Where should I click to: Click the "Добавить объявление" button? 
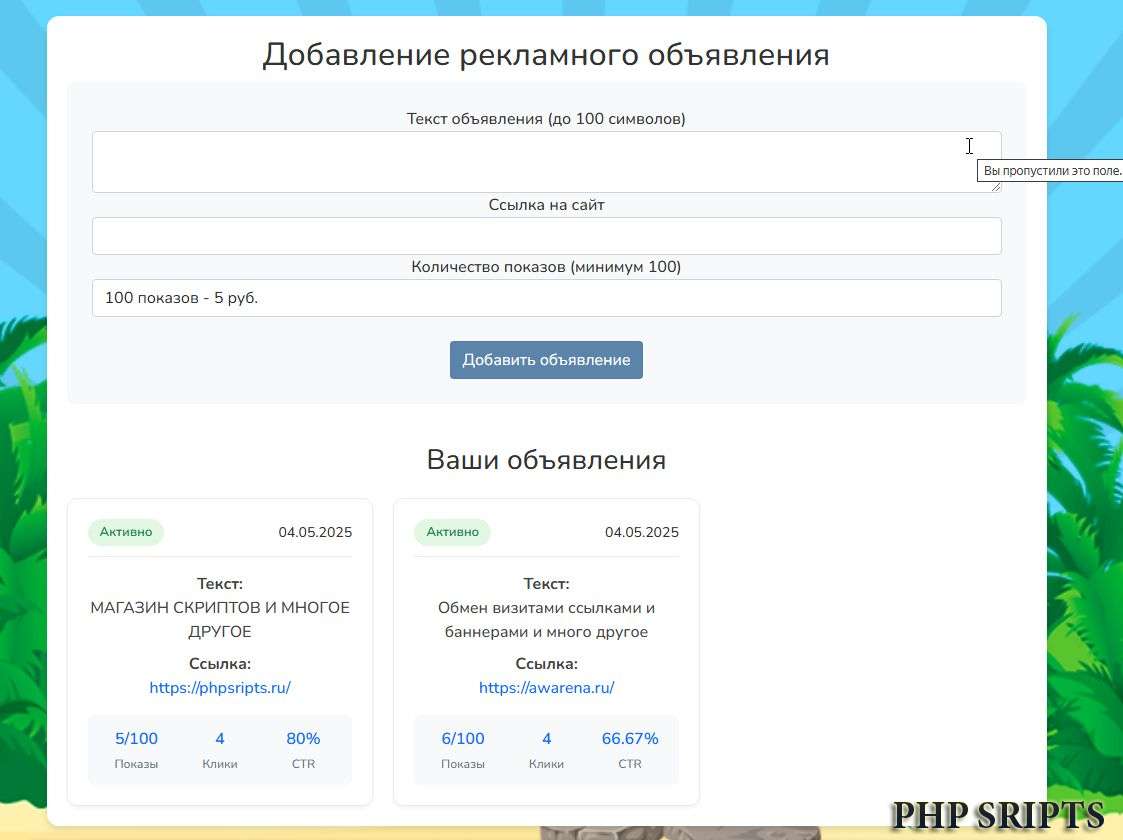point(546,359)
